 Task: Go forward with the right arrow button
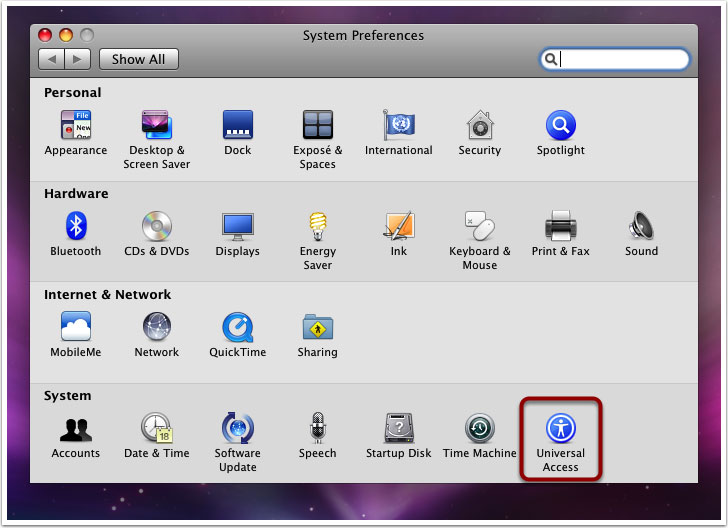[78, 59]
